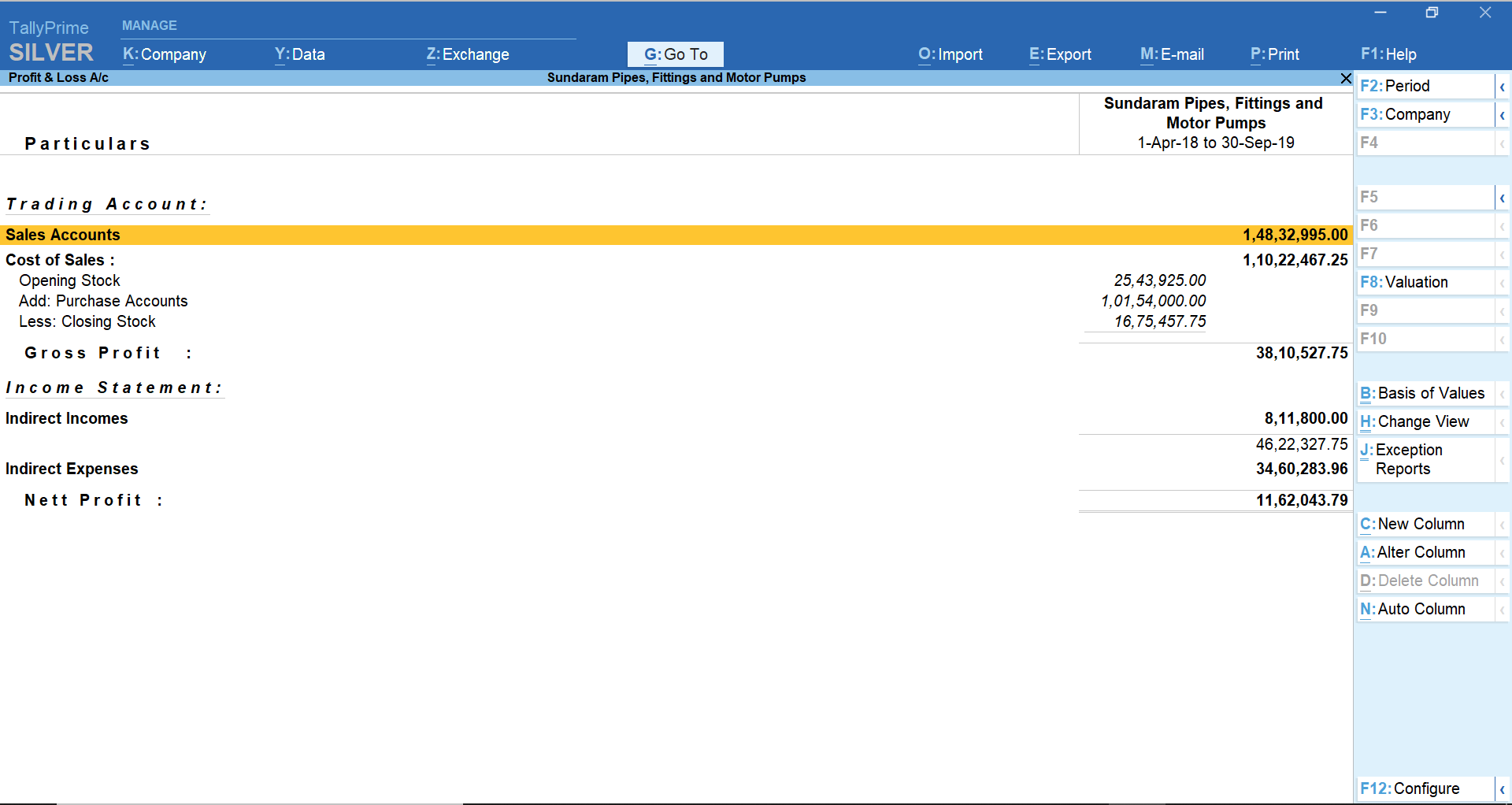Close the Profit & Loss A/c report

point(1346,78)
